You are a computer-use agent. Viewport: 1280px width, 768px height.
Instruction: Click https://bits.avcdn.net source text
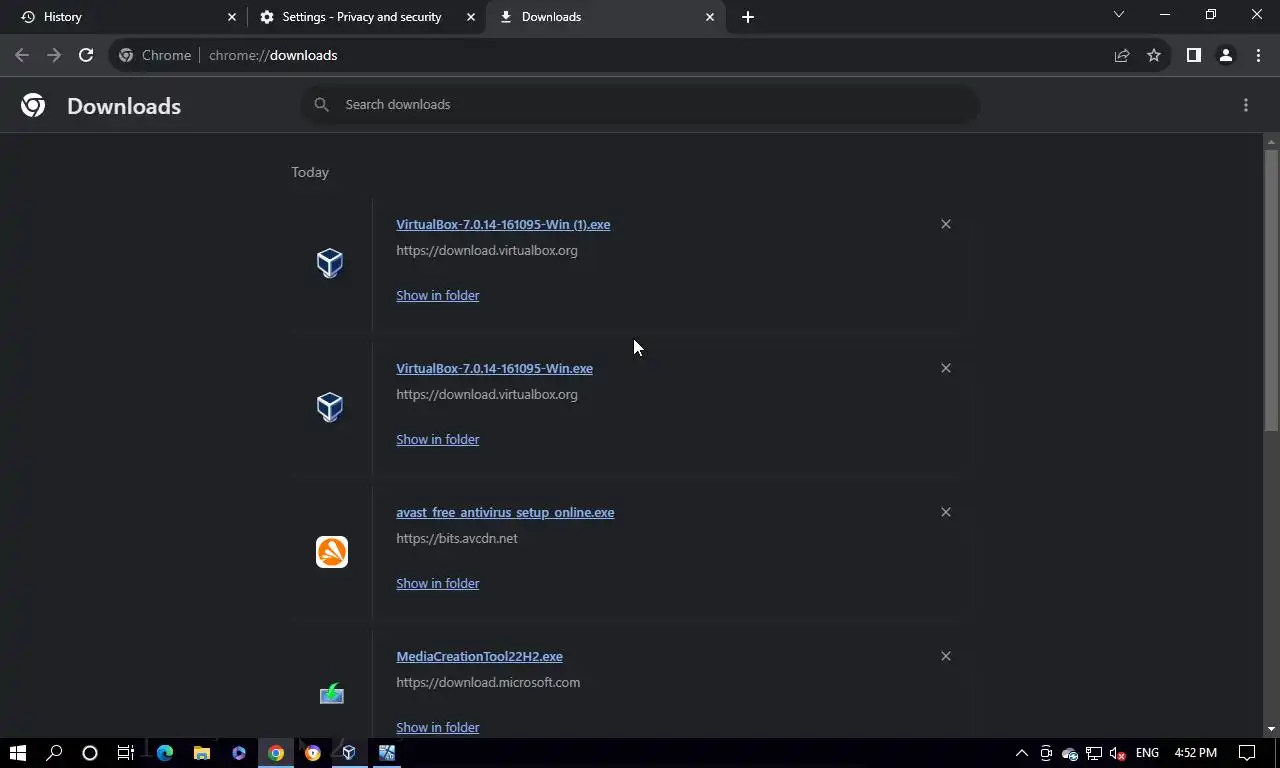tap(457, 538)
